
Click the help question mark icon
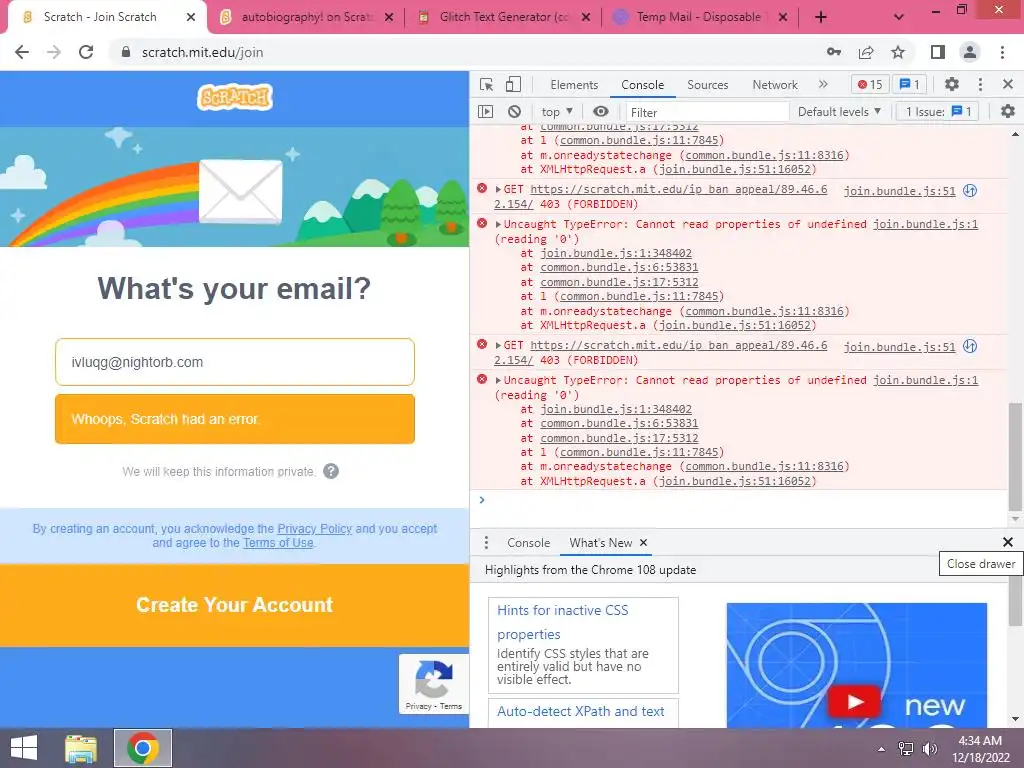coord(331,472)
